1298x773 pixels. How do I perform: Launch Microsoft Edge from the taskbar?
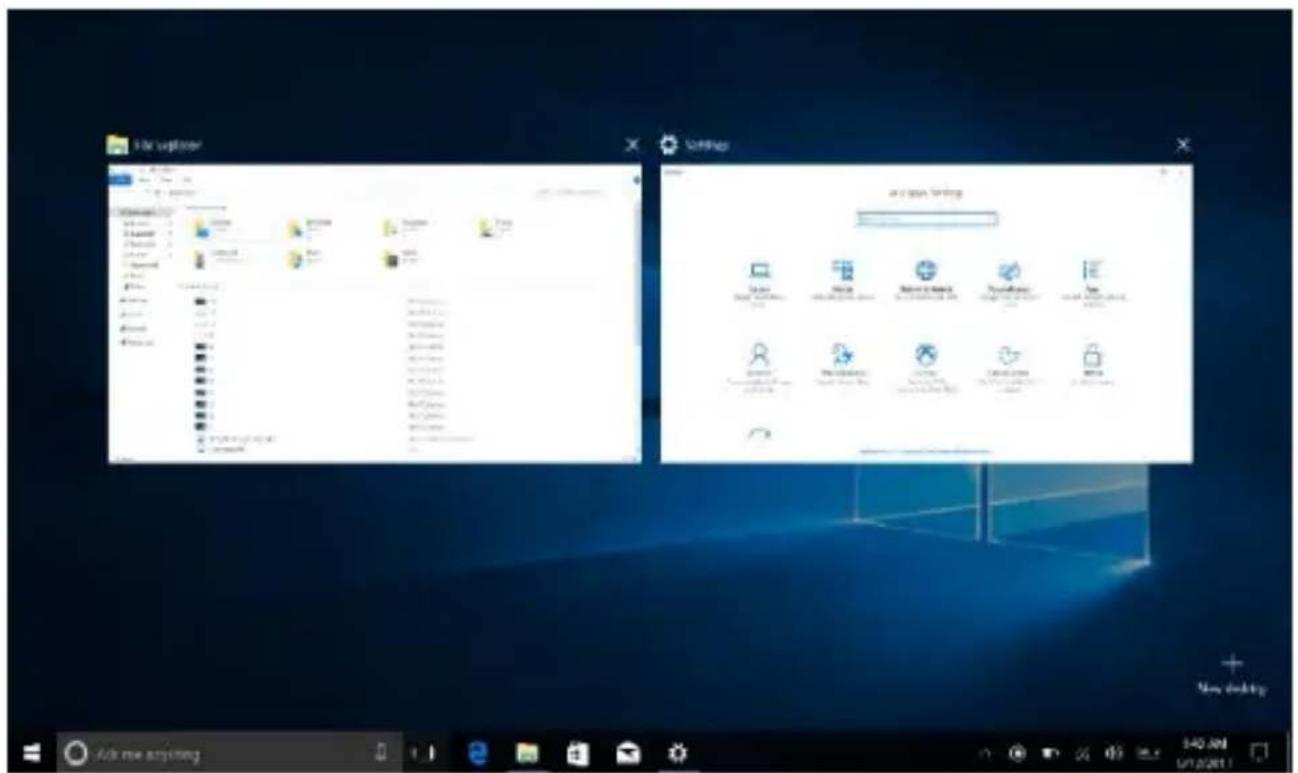pos(477,752)
